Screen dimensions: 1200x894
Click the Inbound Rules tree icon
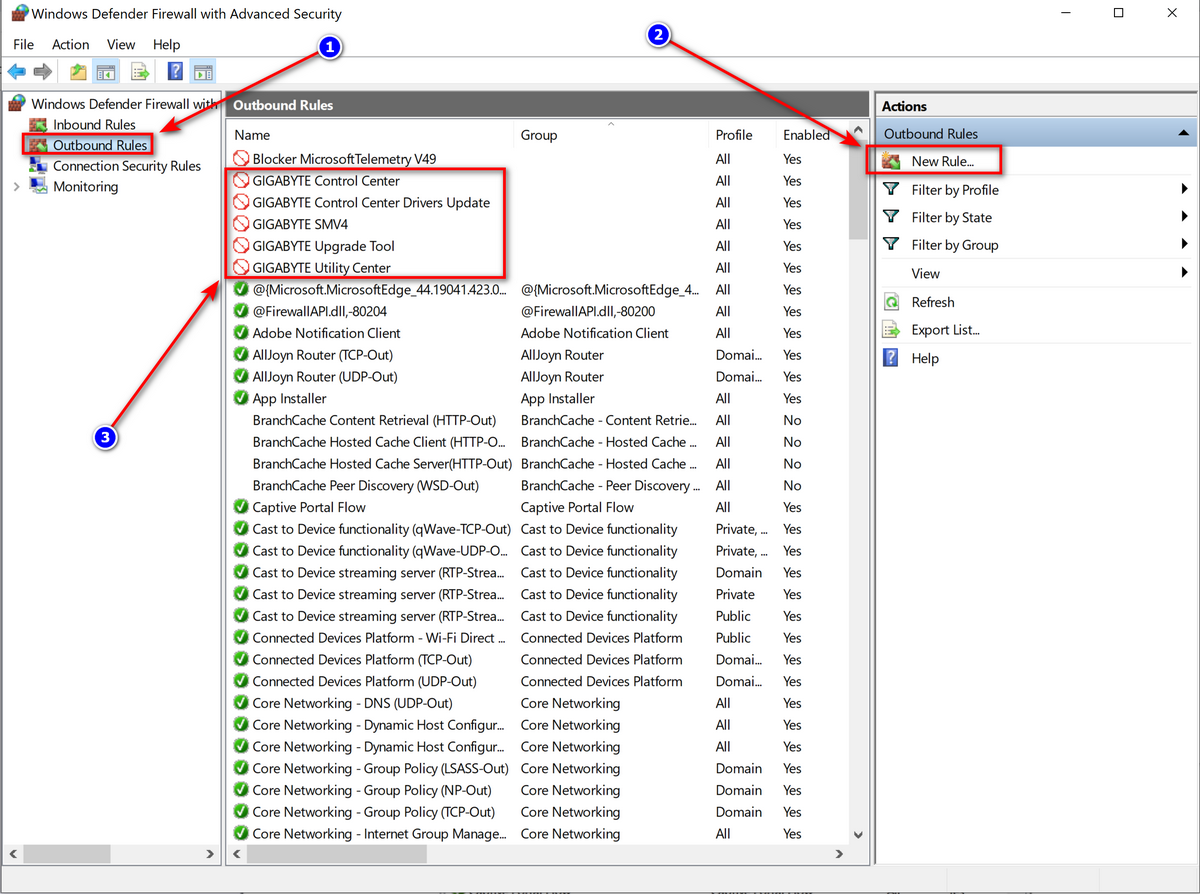coord(39,125)
